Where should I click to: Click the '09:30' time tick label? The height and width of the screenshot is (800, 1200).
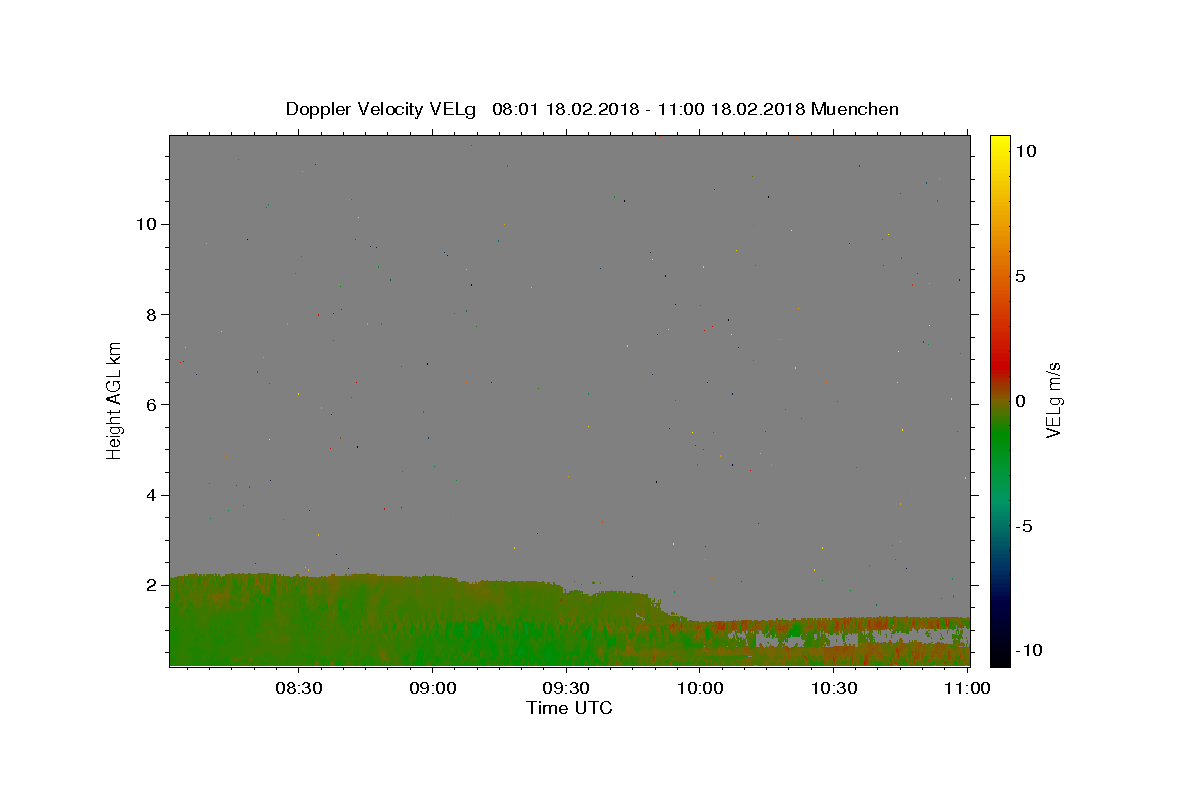(567, 688)
